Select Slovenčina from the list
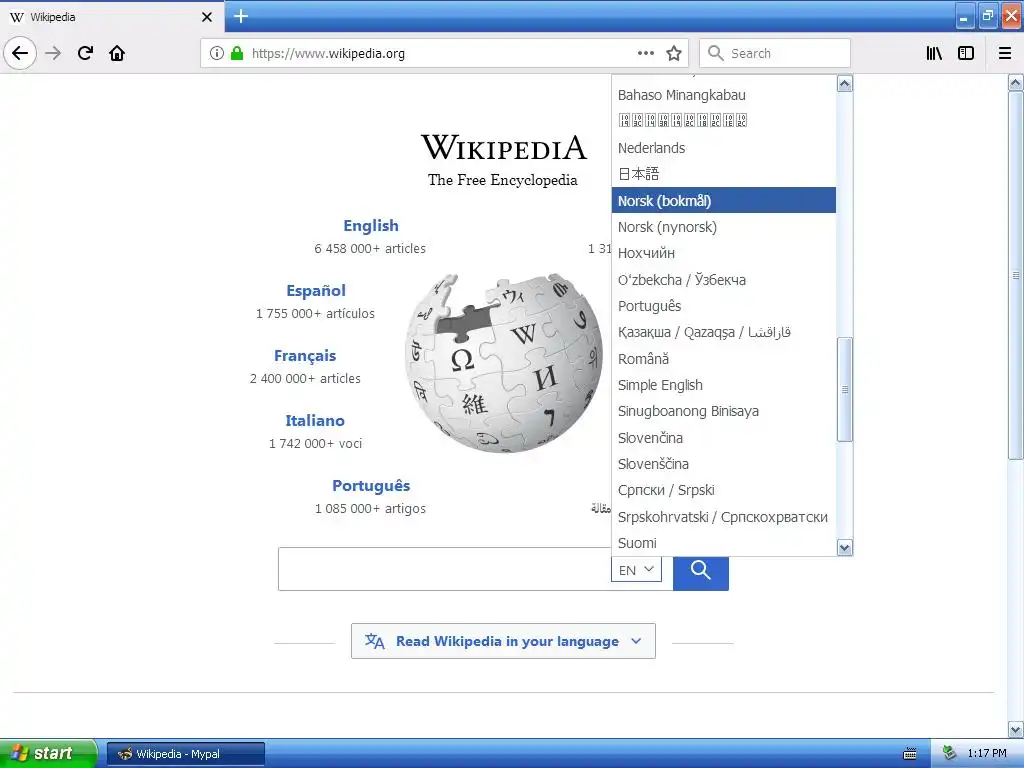Screen dimensions: 1024x768 click(724, 438)
